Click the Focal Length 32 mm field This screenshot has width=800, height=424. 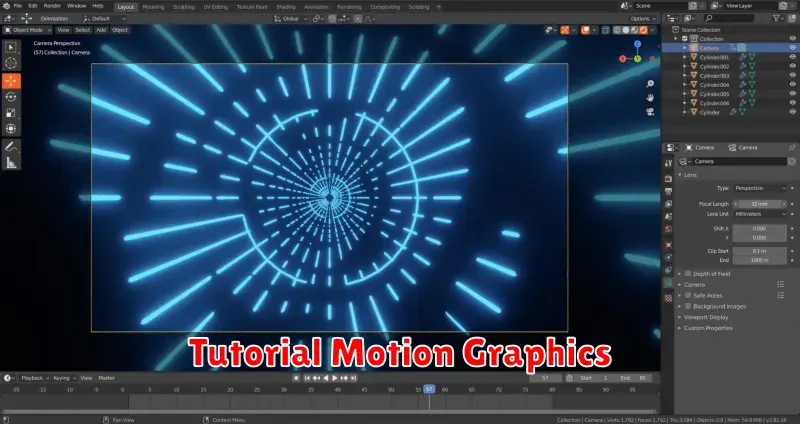point(760,204)
